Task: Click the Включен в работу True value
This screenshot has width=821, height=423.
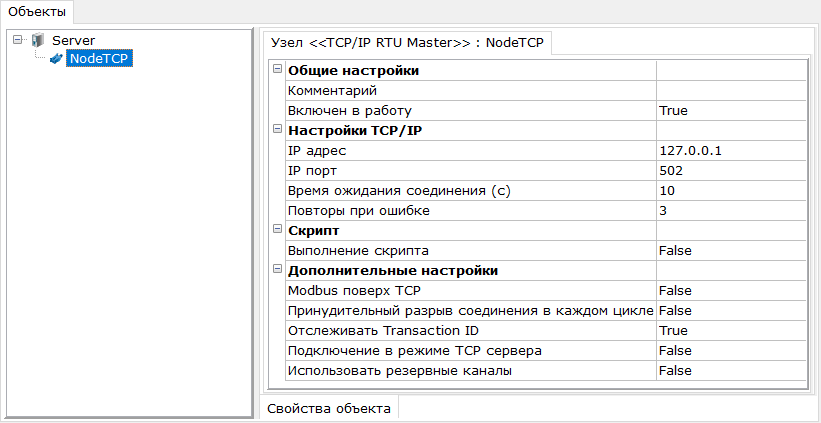Action: [731, 110]
